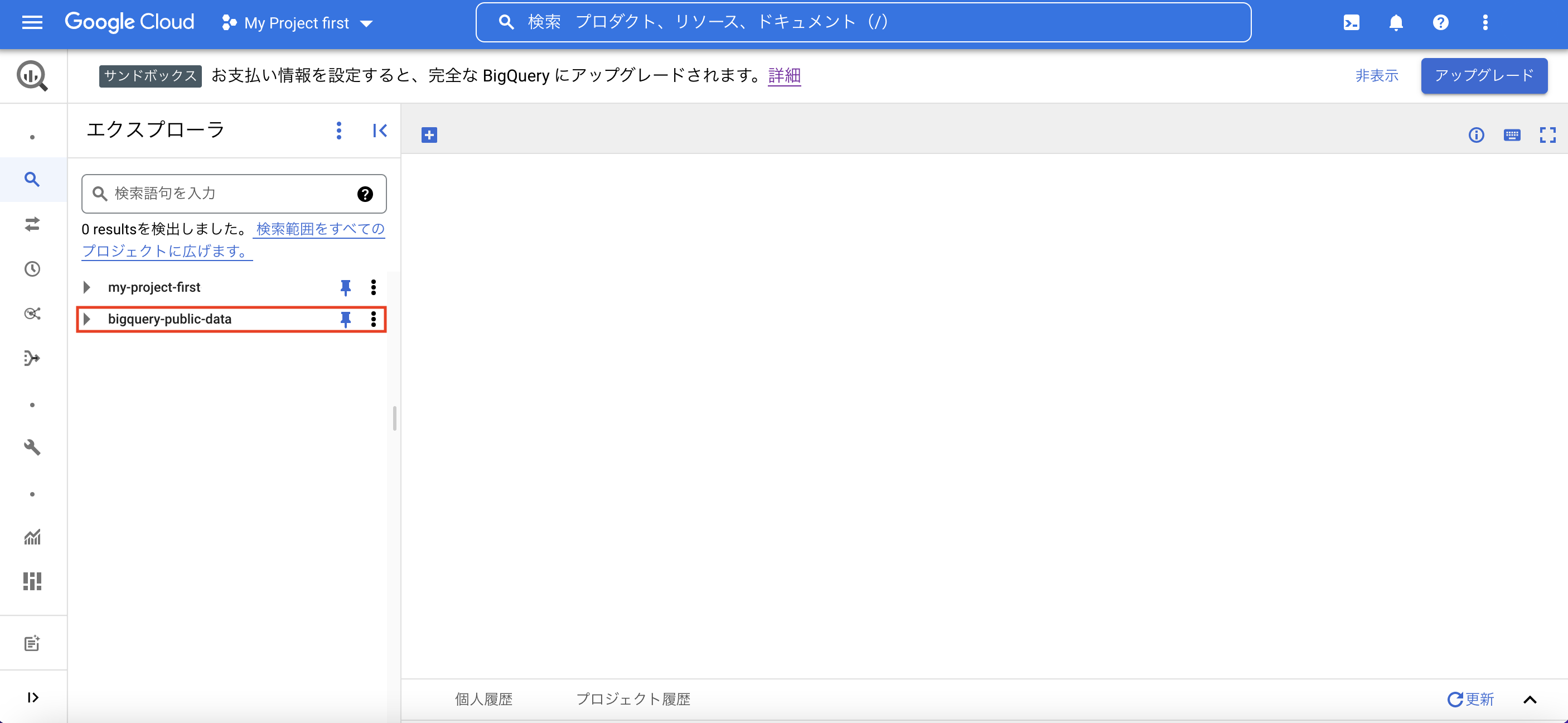The height and width of the screenshot is (723, 1568).
Task: Open Data transfers arrows icon in sidebar
Action: coord(32,224)
